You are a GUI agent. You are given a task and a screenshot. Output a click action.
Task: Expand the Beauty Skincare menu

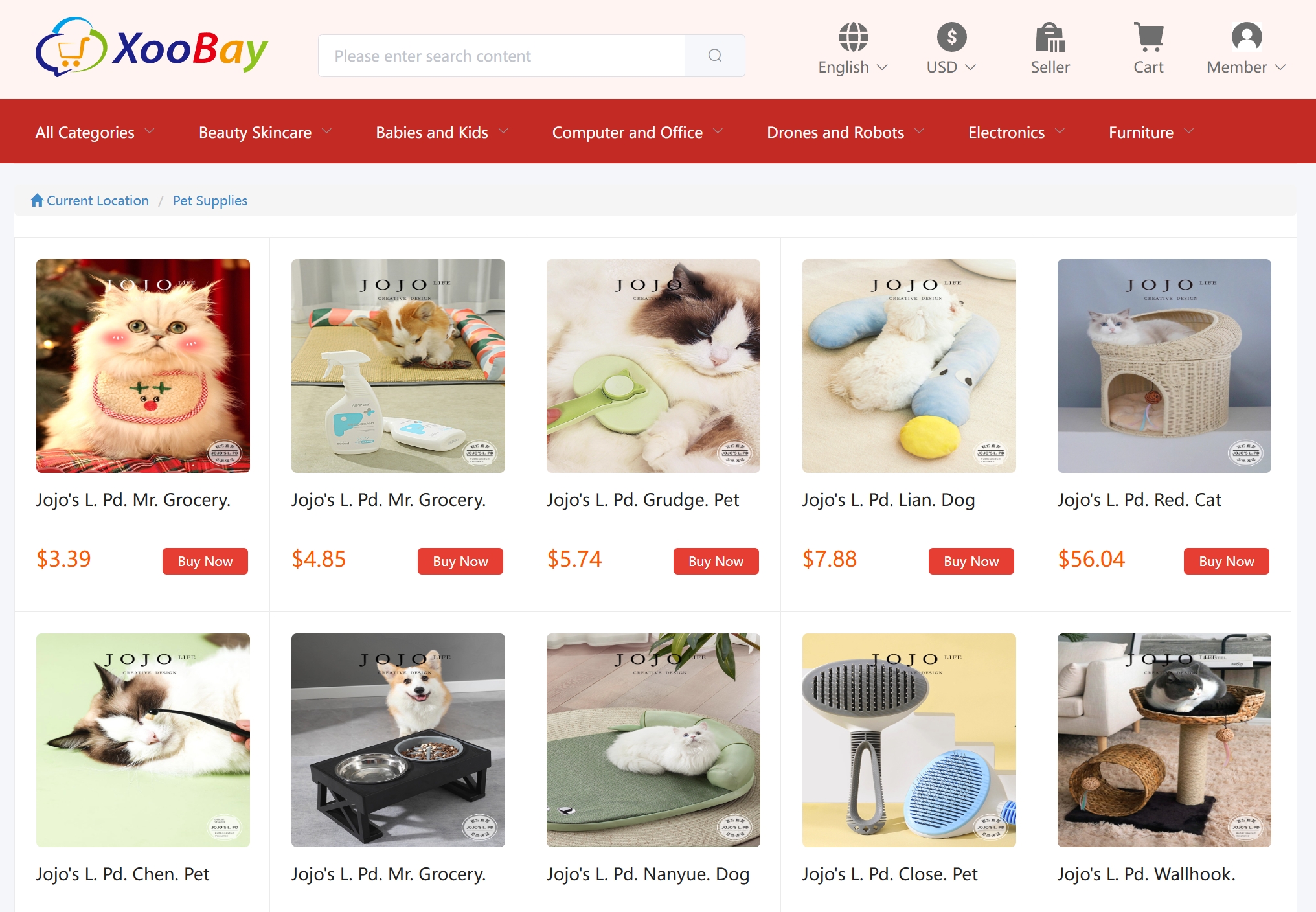266,132
